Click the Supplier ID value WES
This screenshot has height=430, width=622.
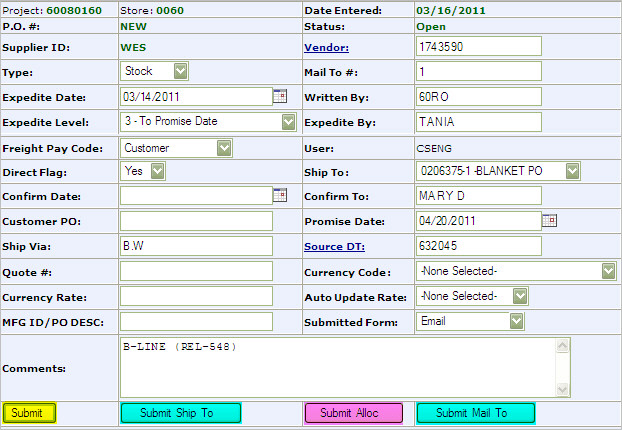[133, 48]
